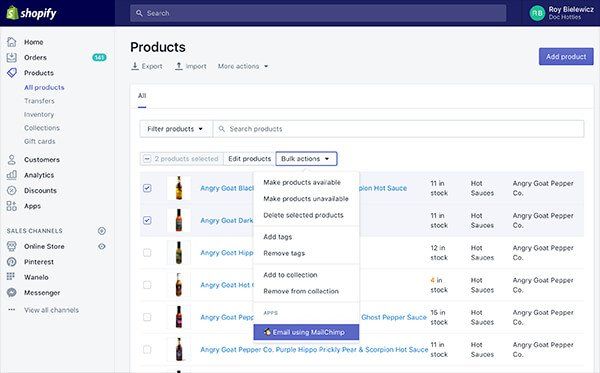
Task: Select Delete selected products
Action: tap(303, 215)
